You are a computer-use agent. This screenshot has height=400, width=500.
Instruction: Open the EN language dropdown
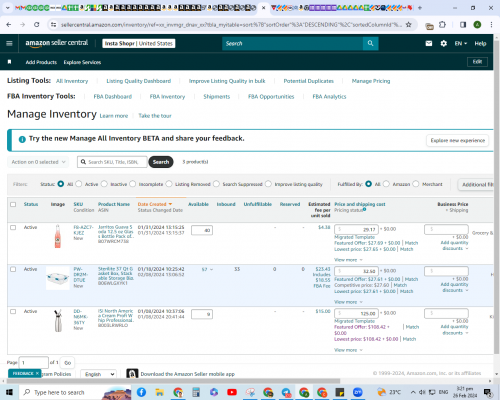(x=461, y=43)
